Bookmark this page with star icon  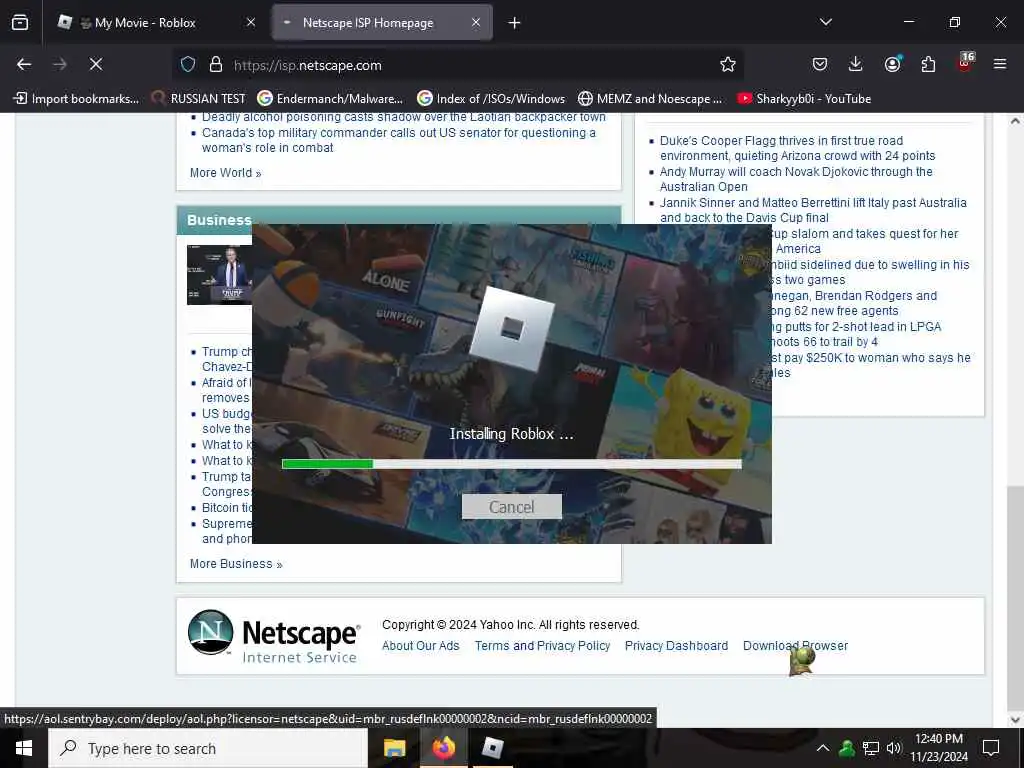point(728,64)
